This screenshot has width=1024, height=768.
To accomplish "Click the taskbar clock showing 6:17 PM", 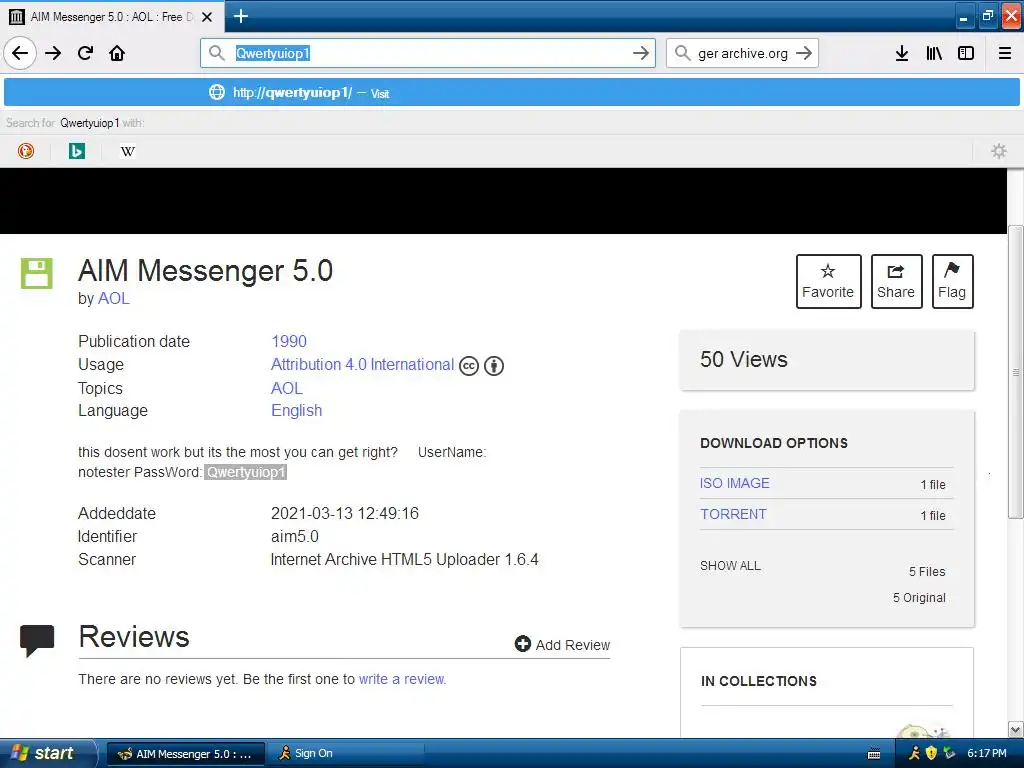I will tap(987, 754).
